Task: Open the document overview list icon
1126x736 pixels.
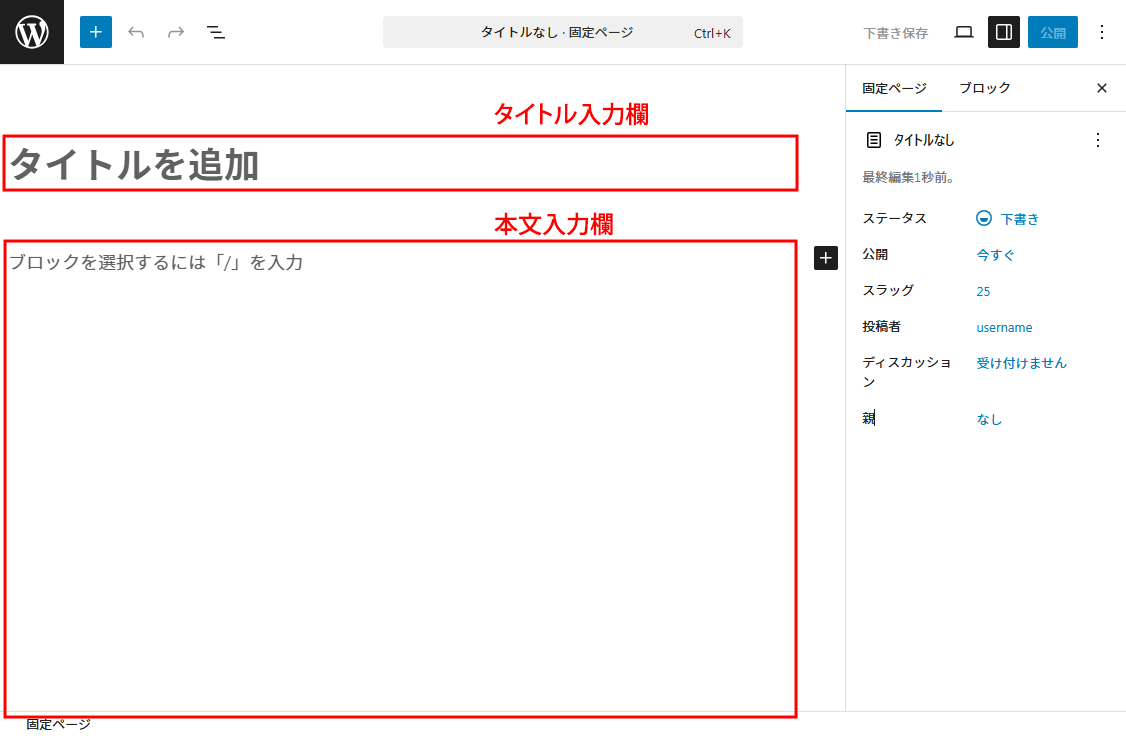Action: pos(216,32)
